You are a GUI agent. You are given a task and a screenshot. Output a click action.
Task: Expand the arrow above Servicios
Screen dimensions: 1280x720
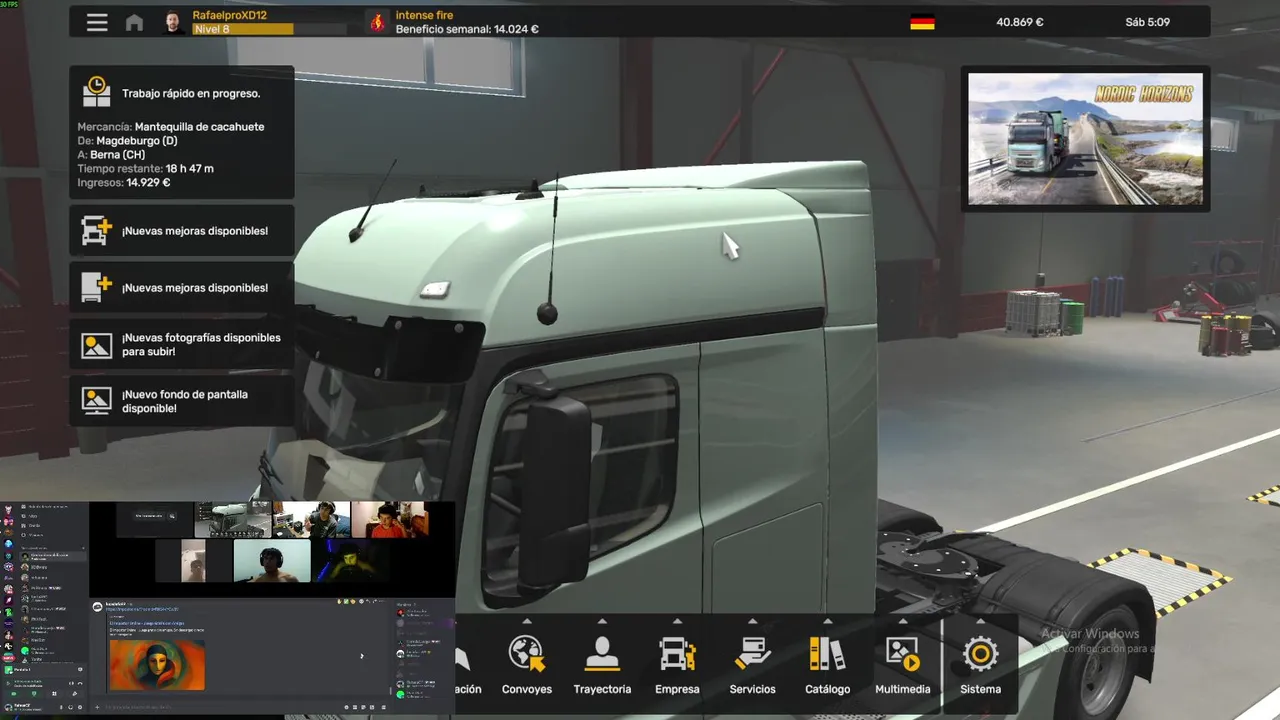coord(752,621)
